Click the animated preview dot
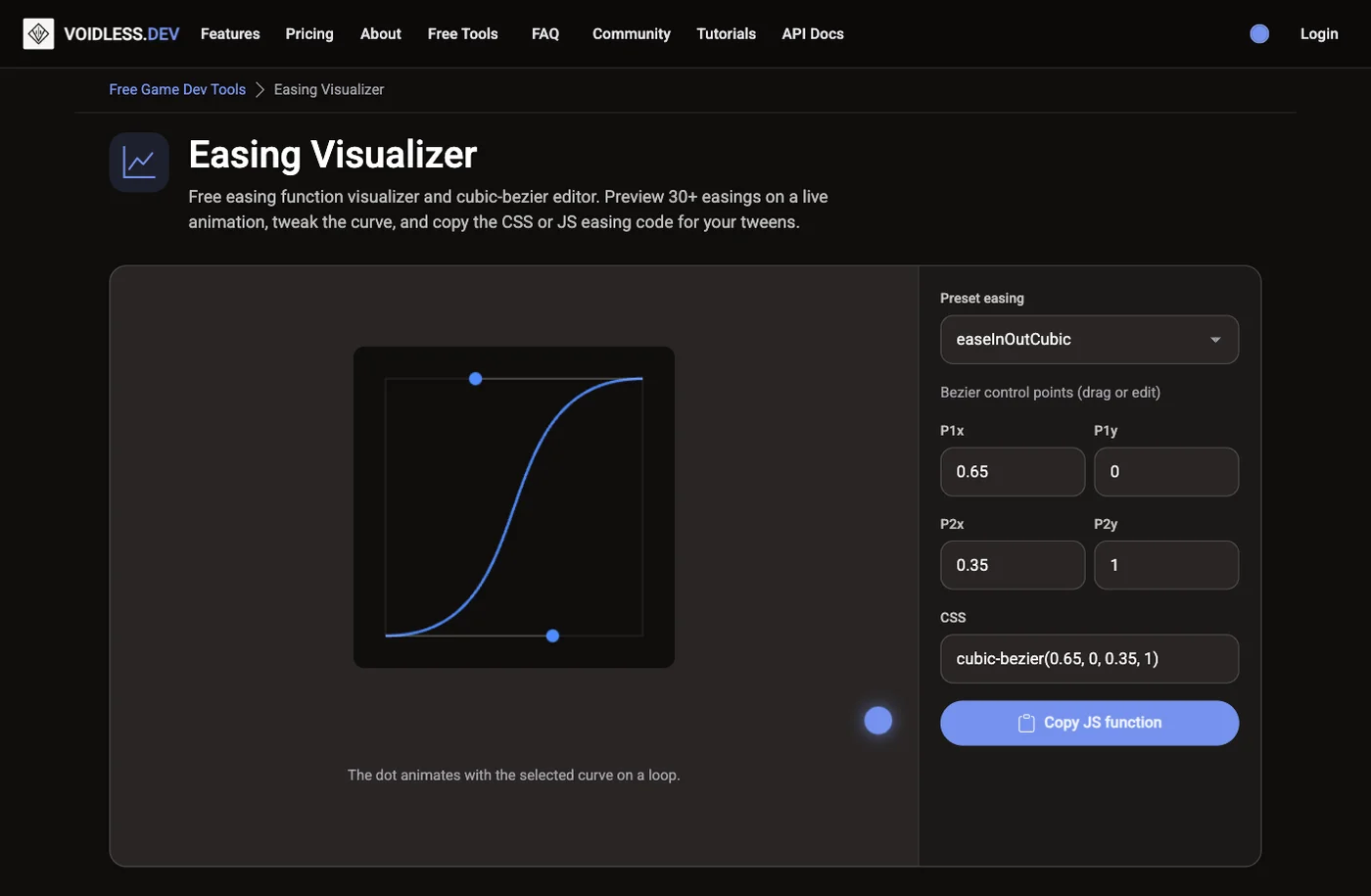This screenshot has height=896, width=1371. (878, 721)
